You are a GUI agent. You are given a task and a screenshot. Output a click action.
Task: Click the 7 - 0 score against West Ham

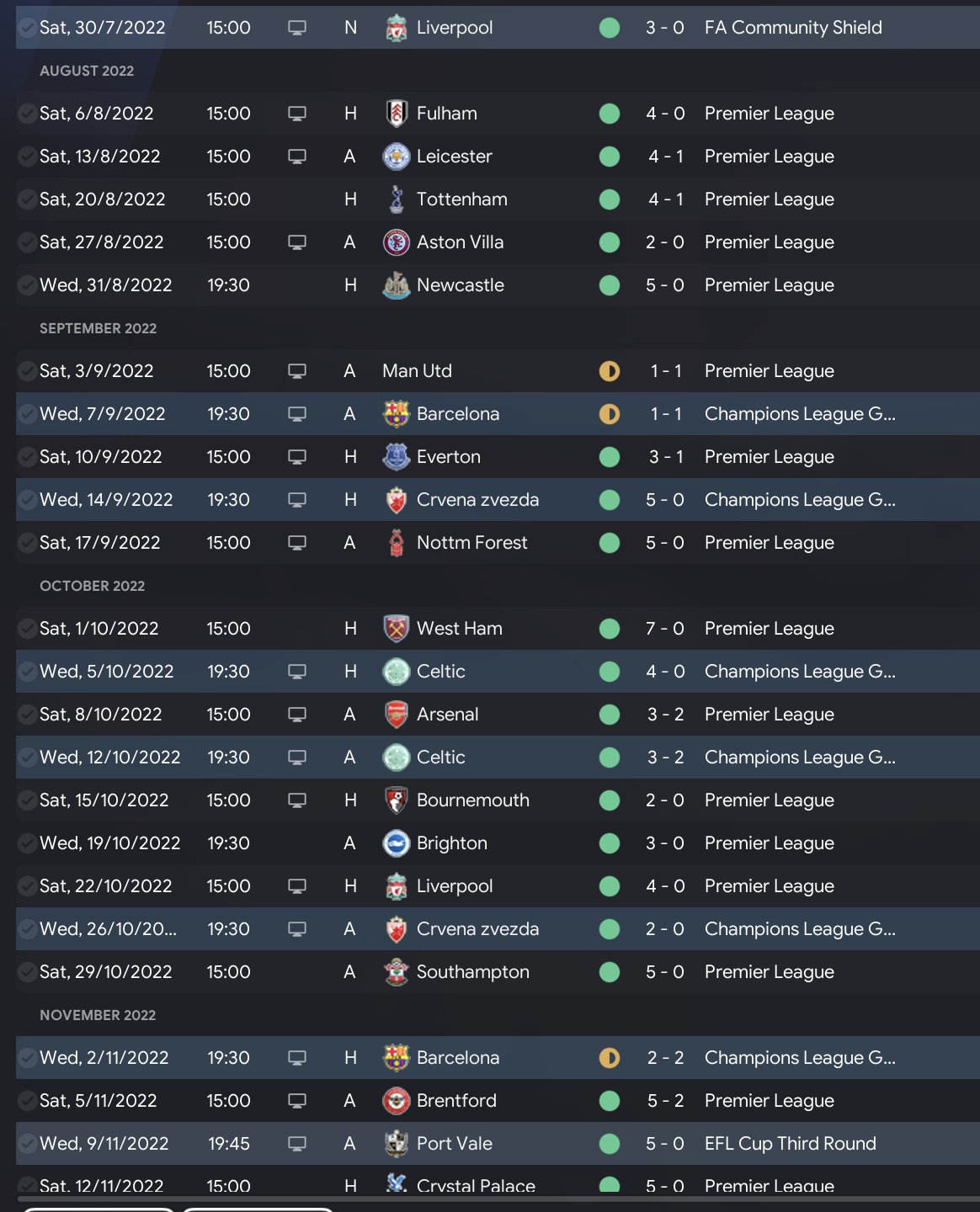665,629
